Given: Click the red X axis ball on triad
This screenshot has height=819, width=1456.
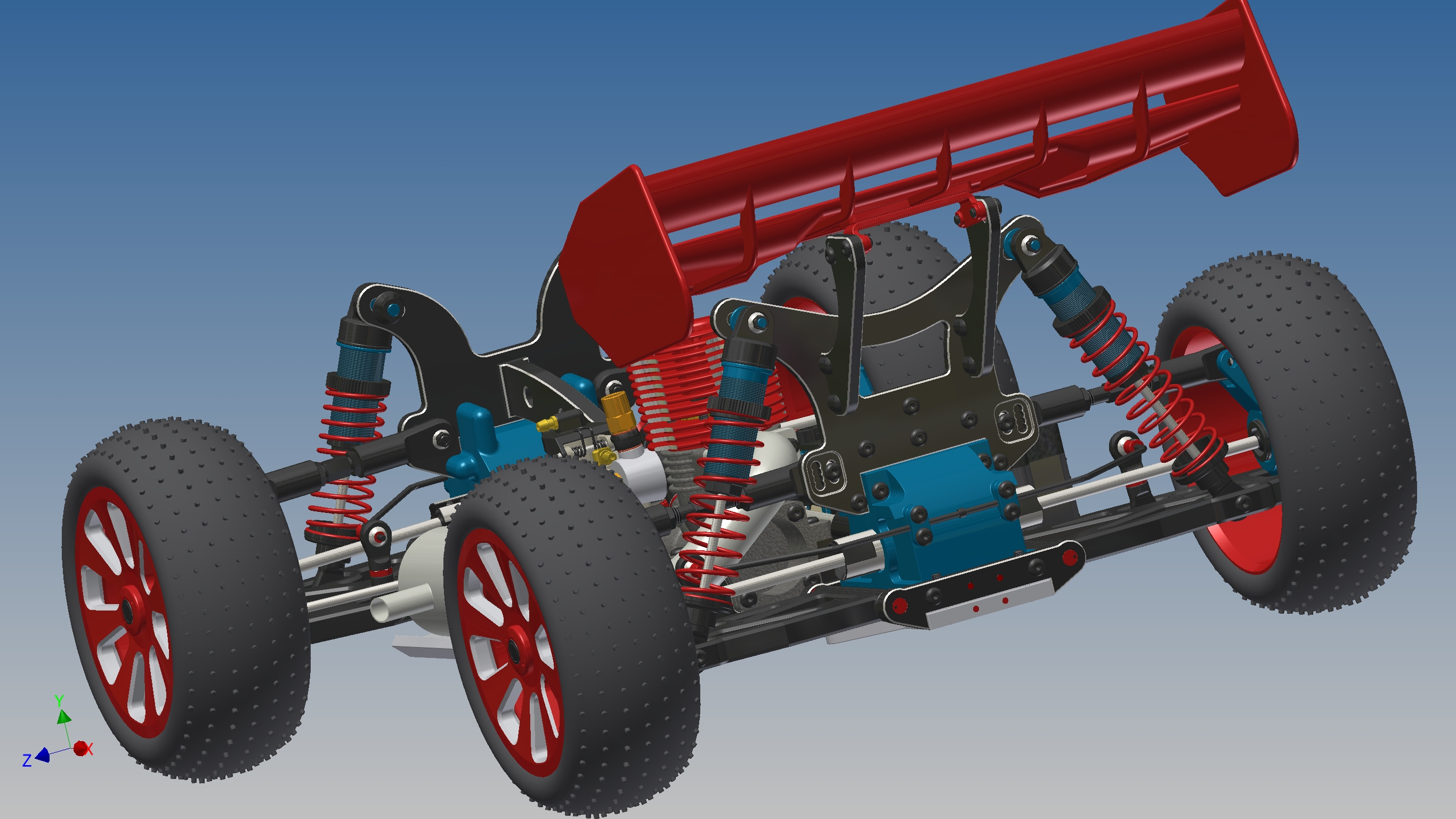Looking at the screenshot, I should [81, 748].
